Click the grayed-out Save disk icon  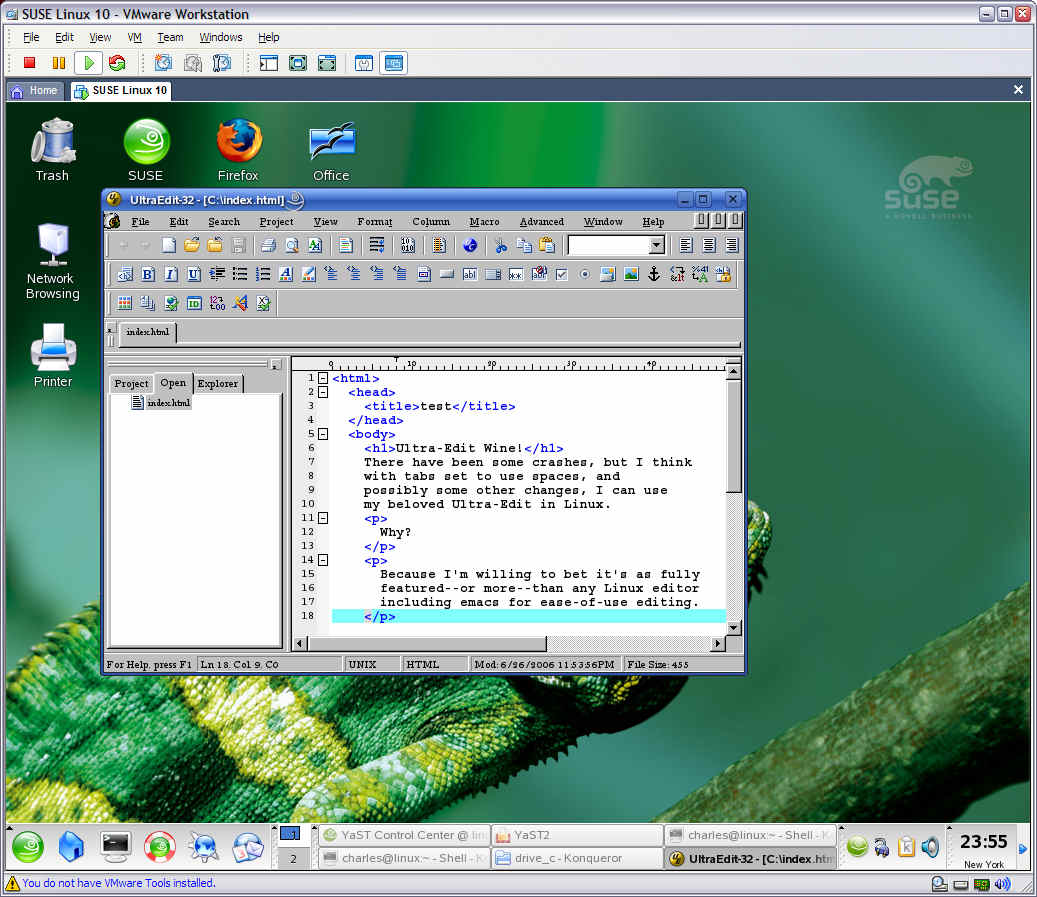[x=239, y=245]
